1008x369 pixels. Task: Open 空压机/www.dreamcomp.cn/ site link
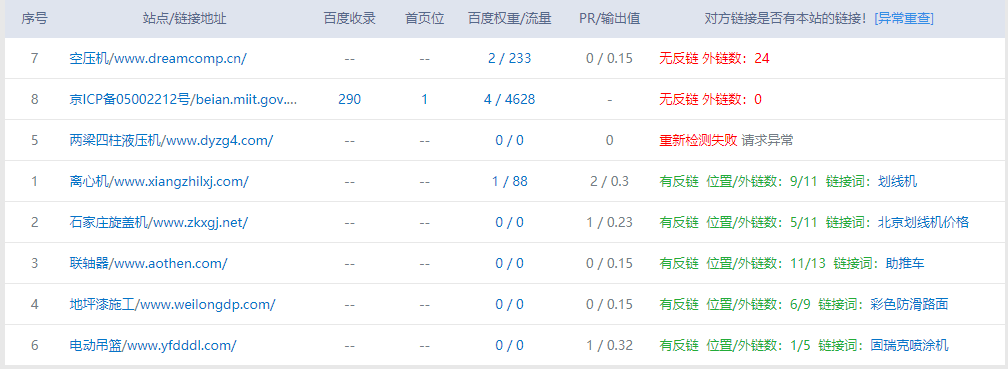158,58
